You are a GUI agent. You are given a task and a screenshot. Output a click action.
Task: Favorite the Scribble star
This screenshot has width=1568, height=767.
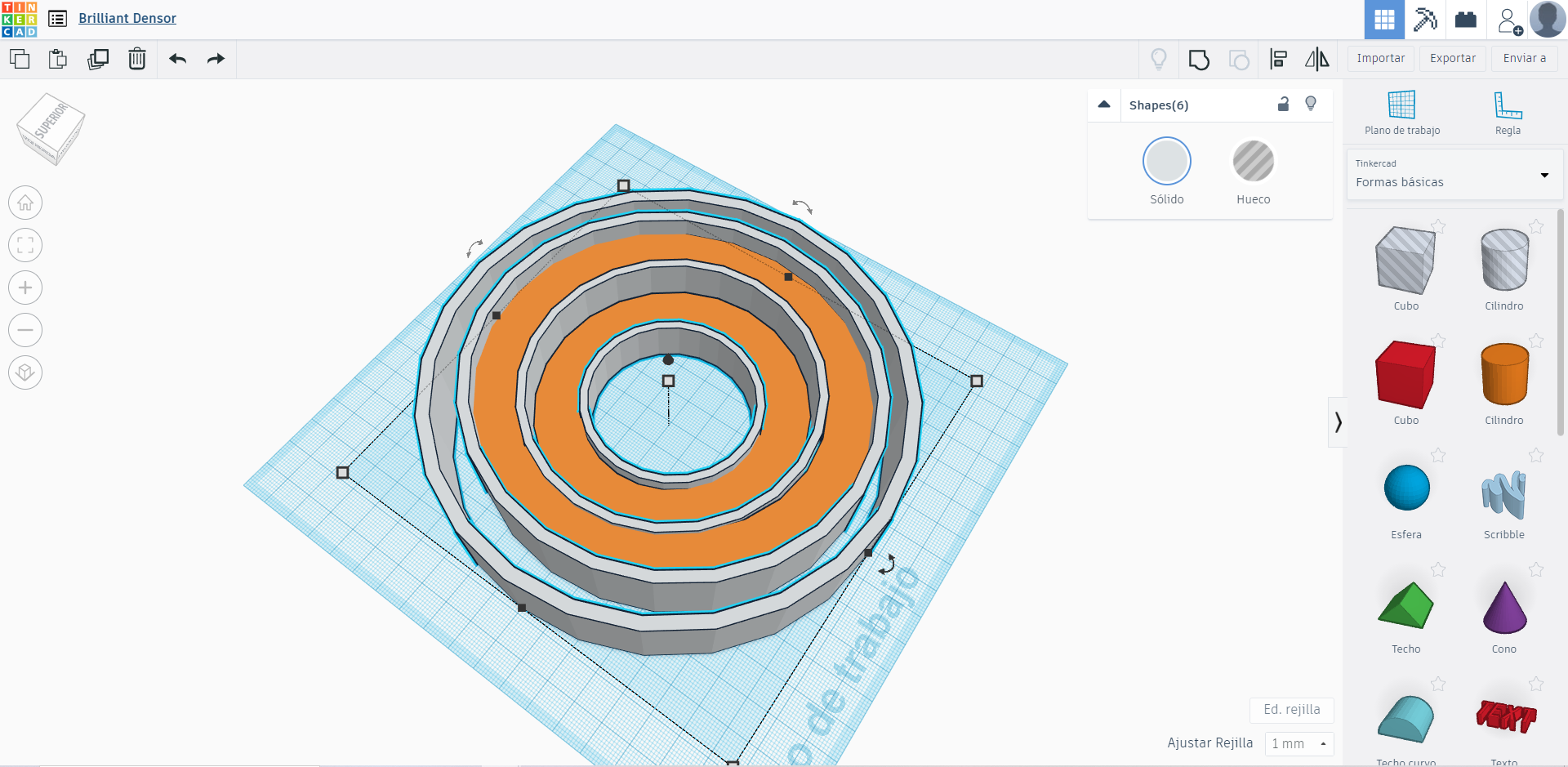1536,455
